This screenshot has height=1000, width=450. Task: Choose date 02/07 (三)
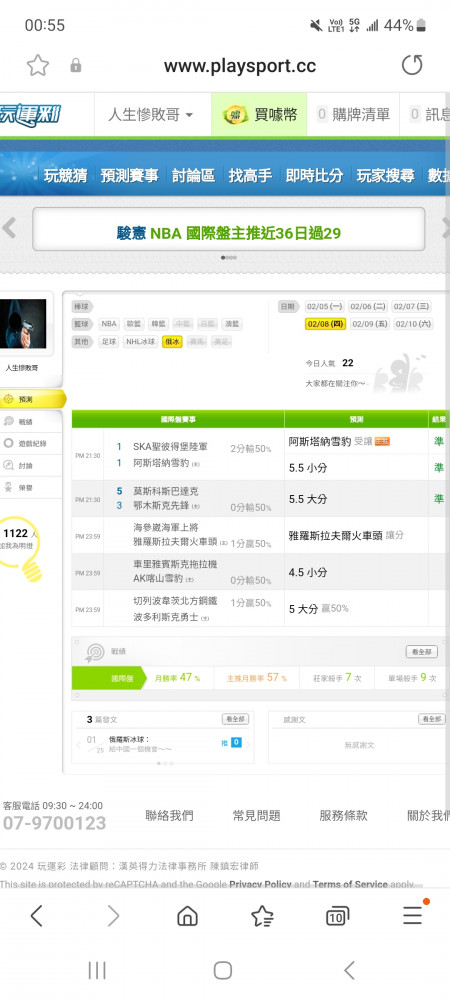pyautogui.click(x=412, y=307)
